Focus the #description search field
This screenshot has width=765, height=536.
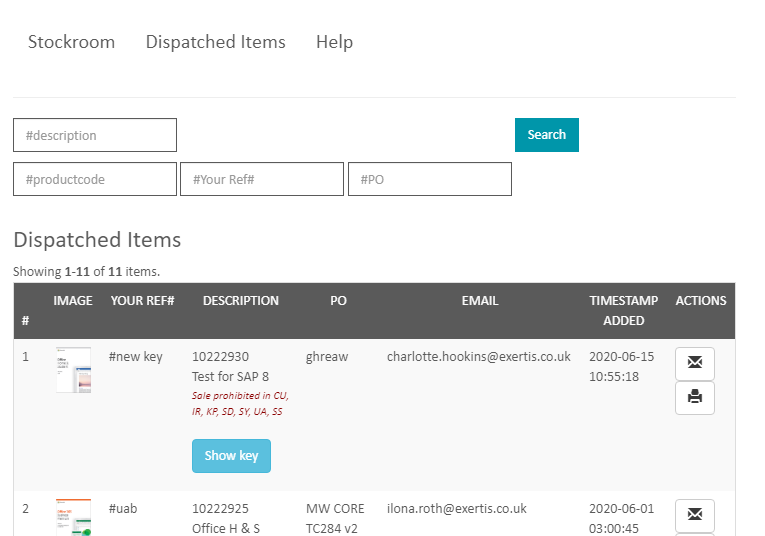pos(95,135)
